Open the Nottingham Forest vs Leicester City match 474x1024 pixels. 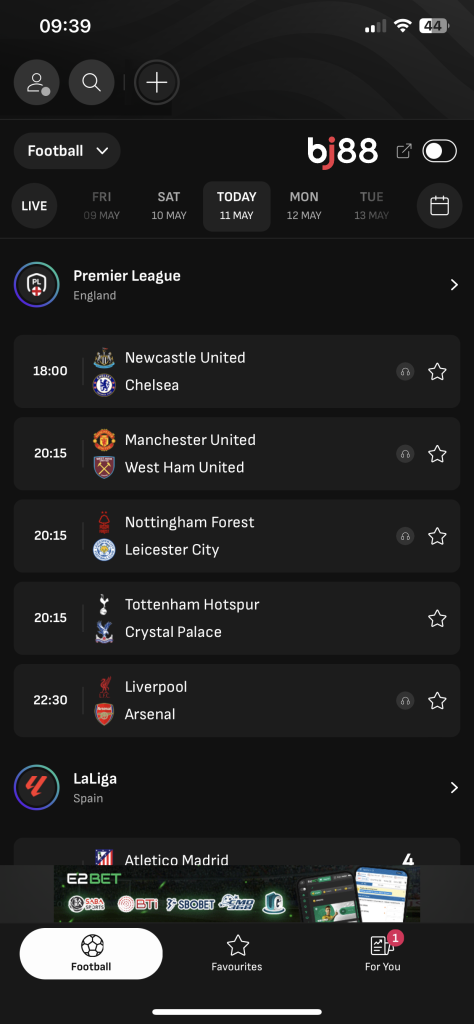click(237, 536)
